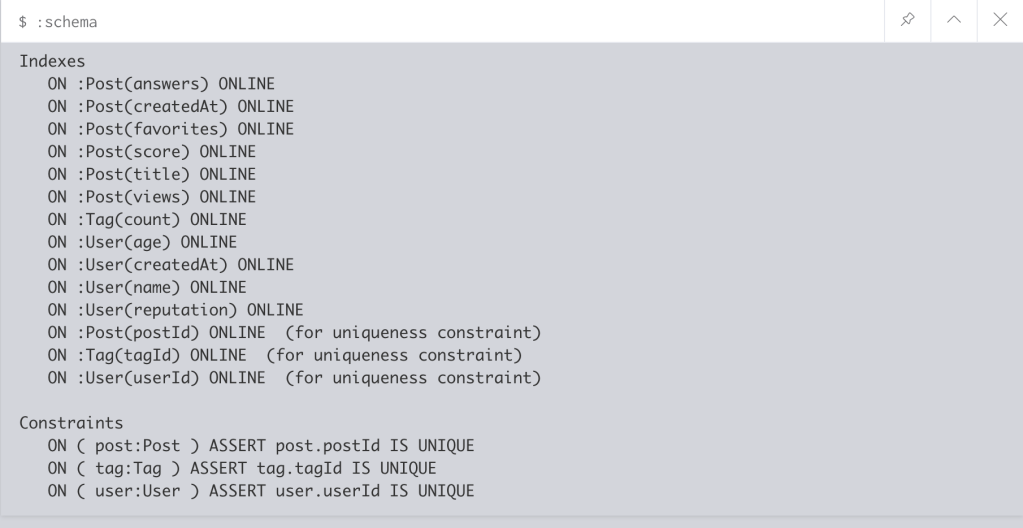Click the post.postId IS UNIQUE constraint
The height and width of the screenshot is (528, 1023).
(x=260, y=445)
